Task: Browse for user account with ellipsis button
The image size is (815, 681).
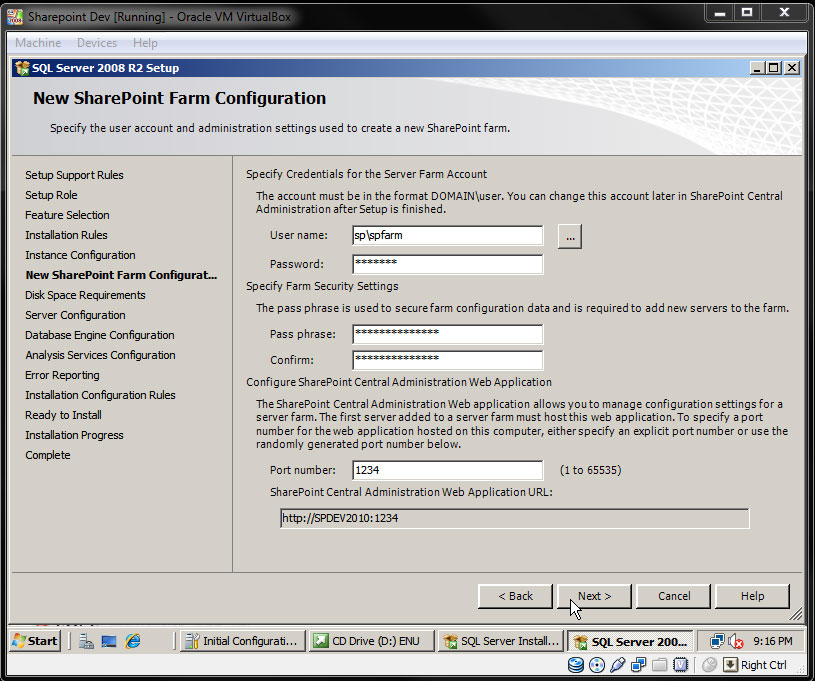Action: [570, 237]
